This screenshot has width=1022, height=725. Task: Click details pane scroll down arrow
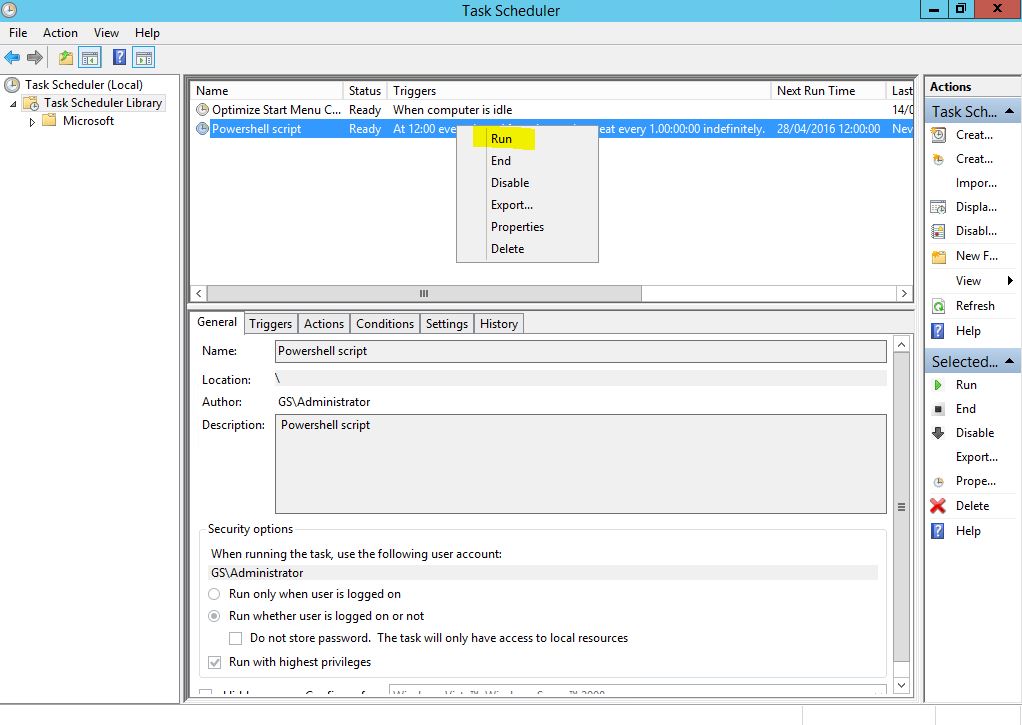(x=901, y=685)
